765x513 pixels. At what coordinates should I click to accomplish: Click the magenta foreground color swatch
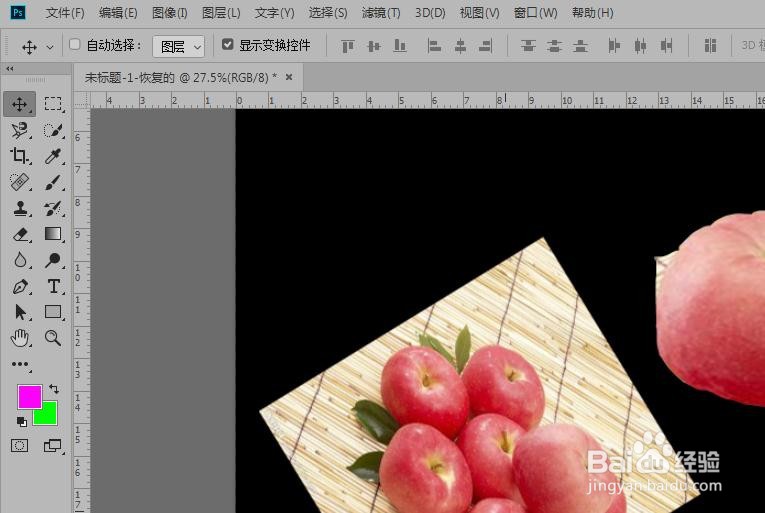(29, 396)
